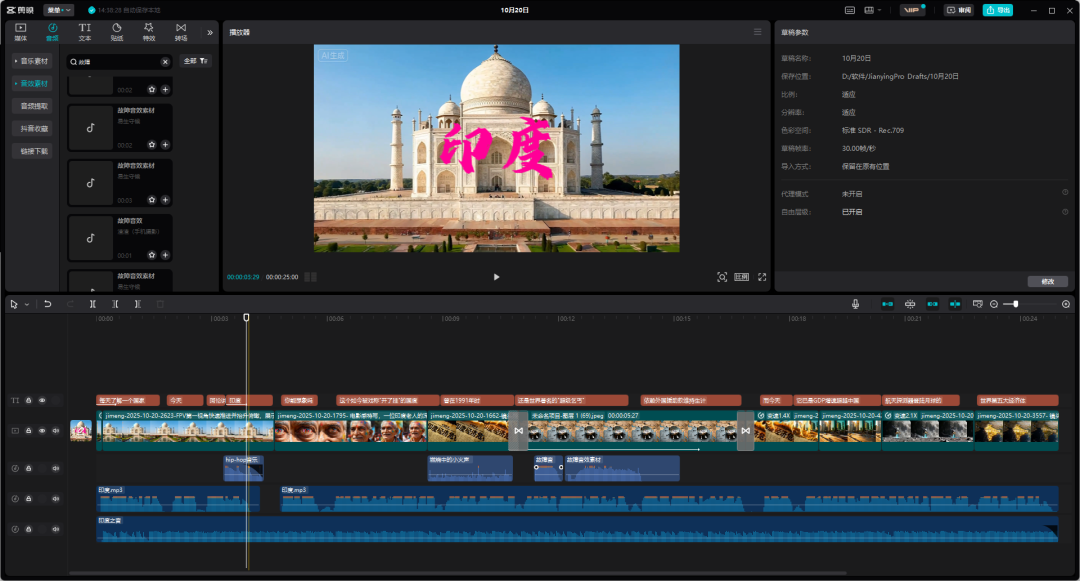Expand the selection tool dropdown arrow
Image resolution: width=1080 pixels, height=581 pixels.
point(27,304)
